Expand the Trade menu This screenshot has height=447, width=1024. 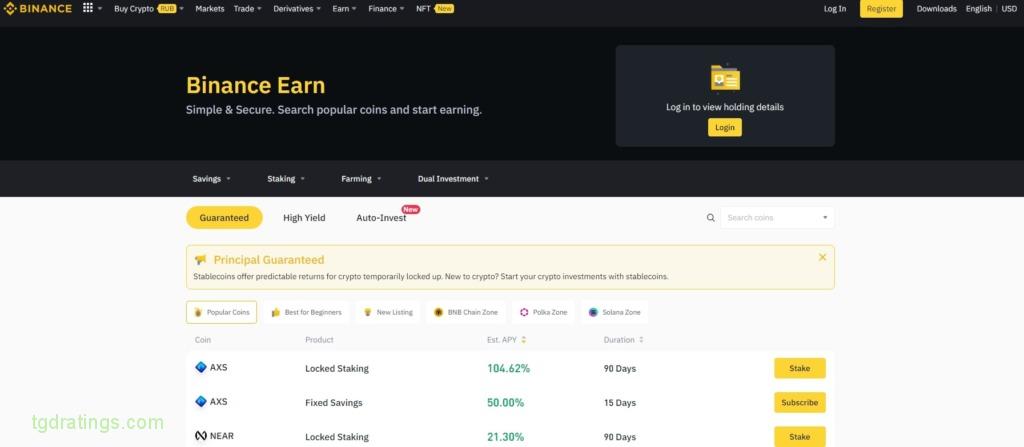click(x=248, y=8)
